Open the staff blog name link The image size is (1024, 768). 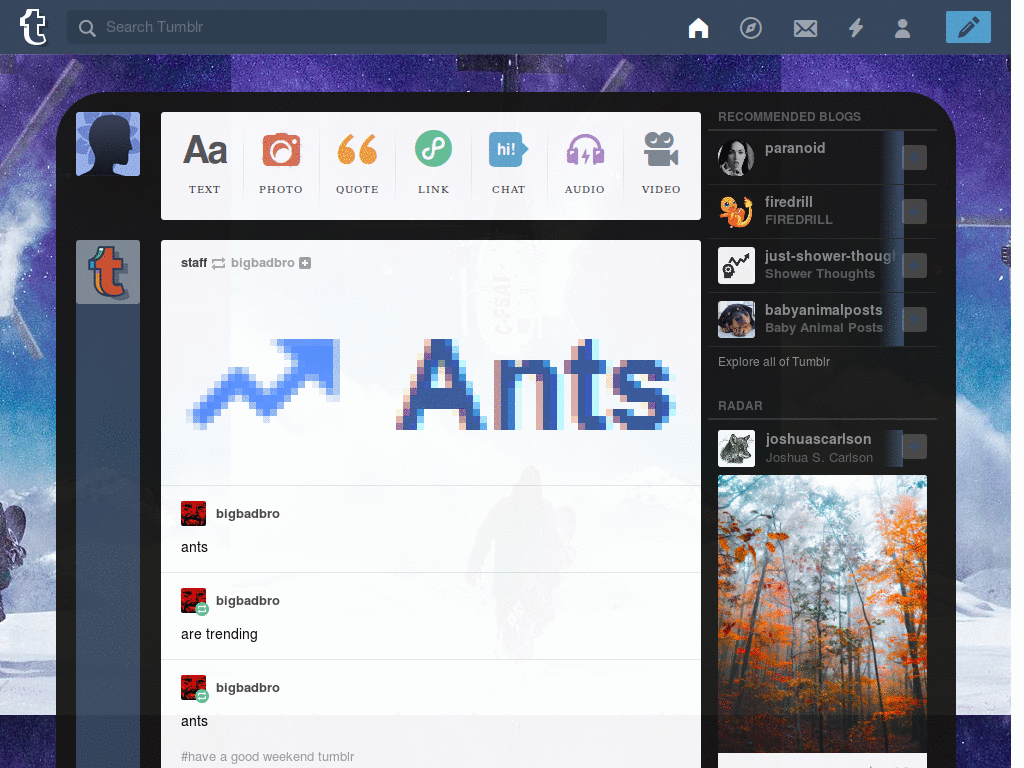194,263
